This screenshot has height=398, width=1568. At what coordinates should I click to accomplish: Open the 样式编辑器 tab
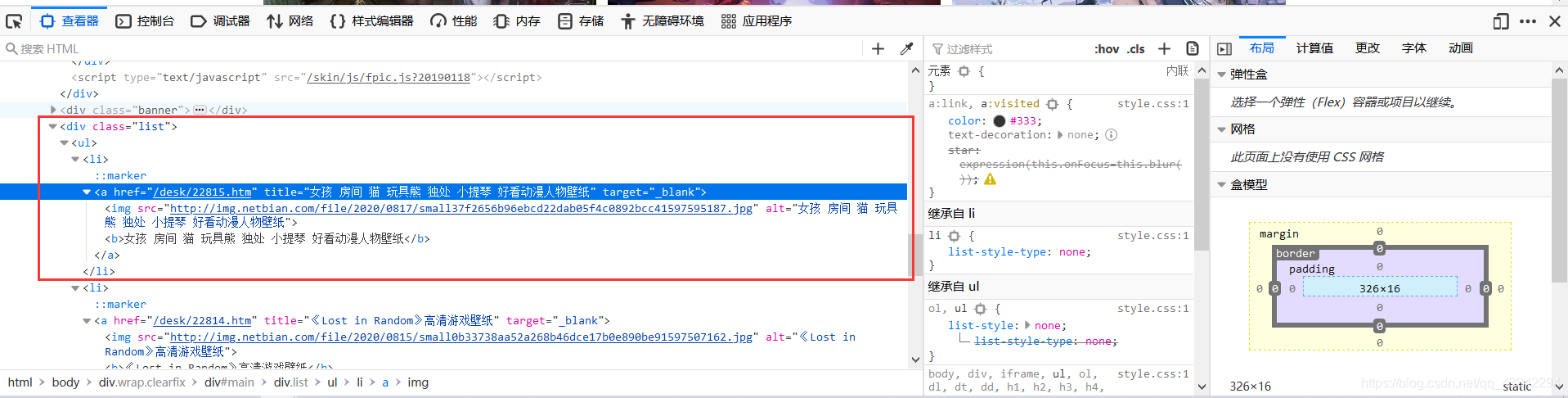[371, 21]
